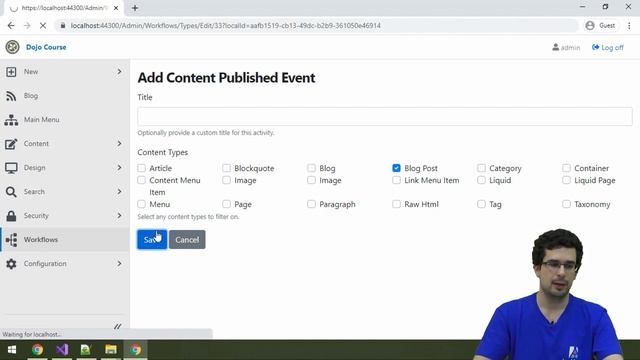Click the Configuration gear icon
Image resolution: width=640 pixels, height=360 pixels.
(11, 264)
